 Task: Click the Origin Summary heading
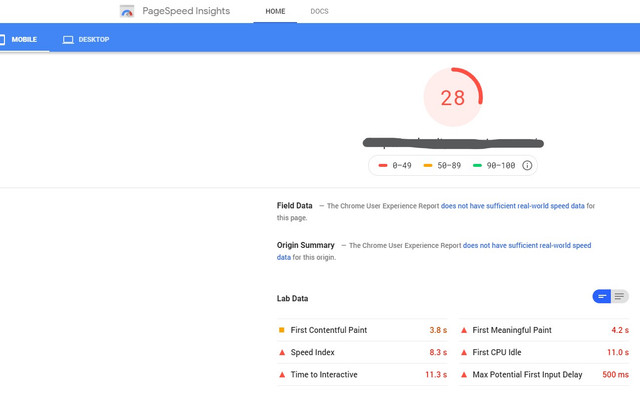(x=305, y=245)
